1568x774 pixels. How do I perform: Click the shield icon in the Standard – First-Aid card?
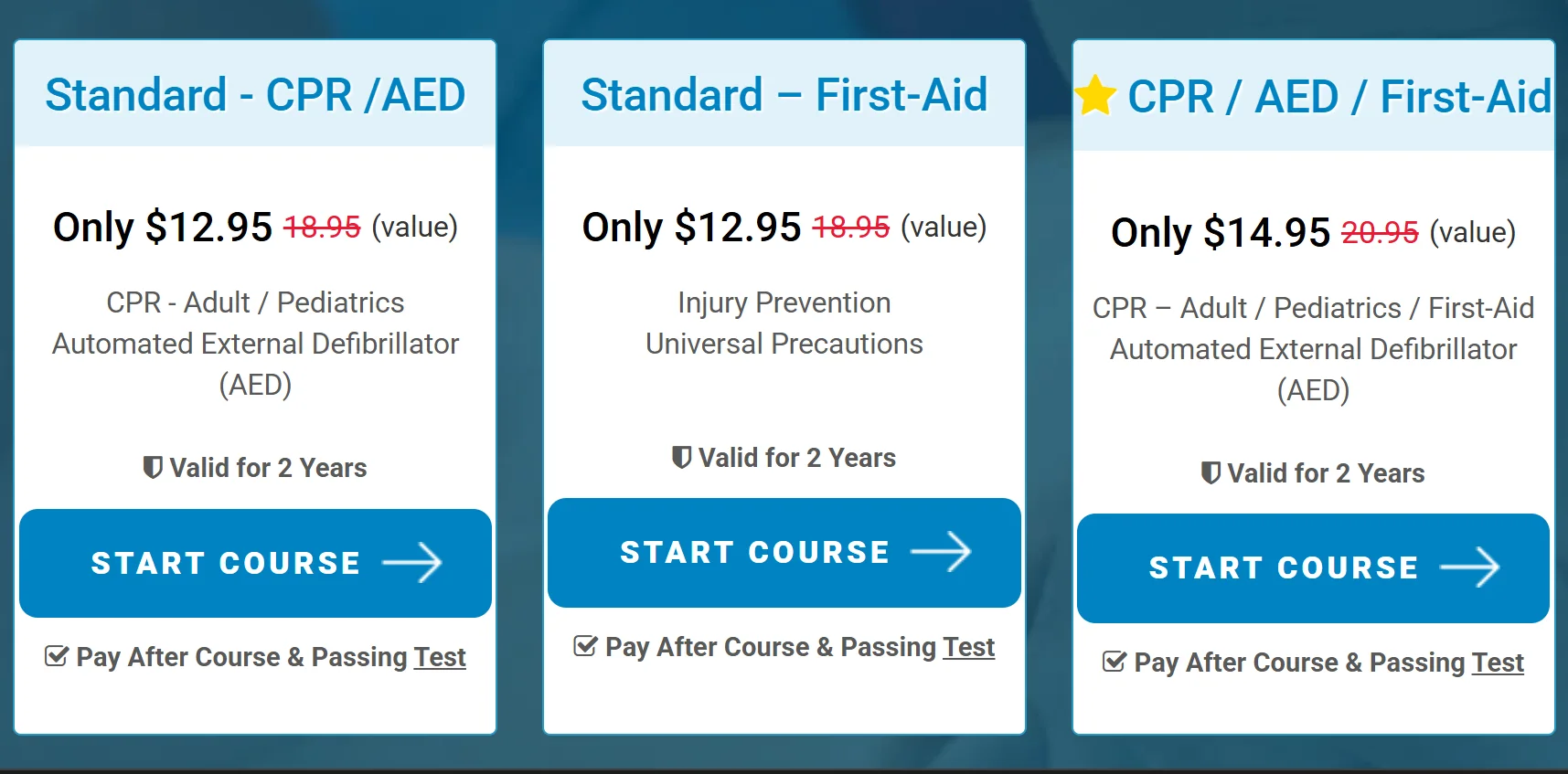[x=681, y=457]
